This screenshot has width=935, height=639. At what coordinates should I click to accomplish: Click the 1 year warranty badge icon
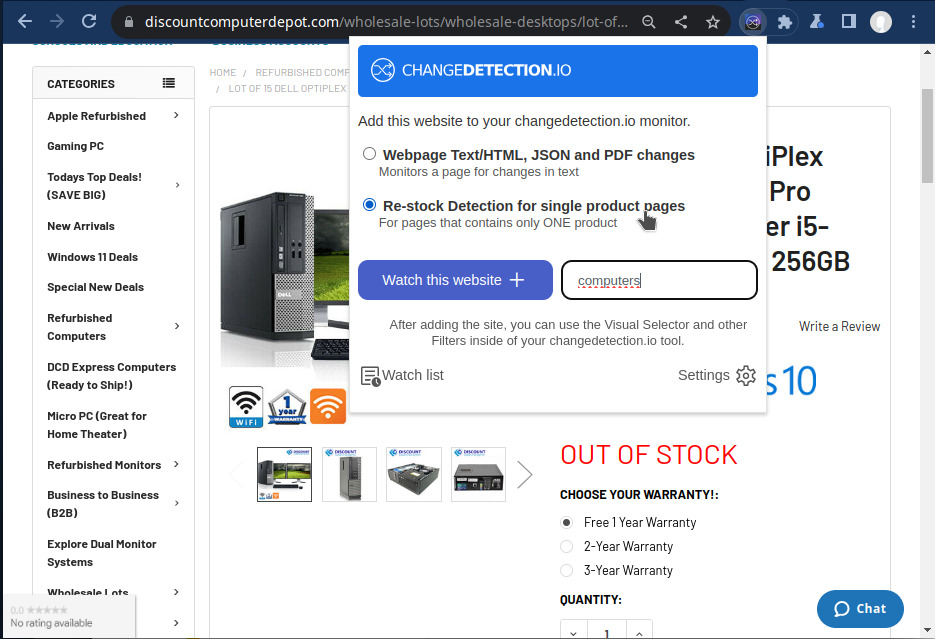[287, 407]
